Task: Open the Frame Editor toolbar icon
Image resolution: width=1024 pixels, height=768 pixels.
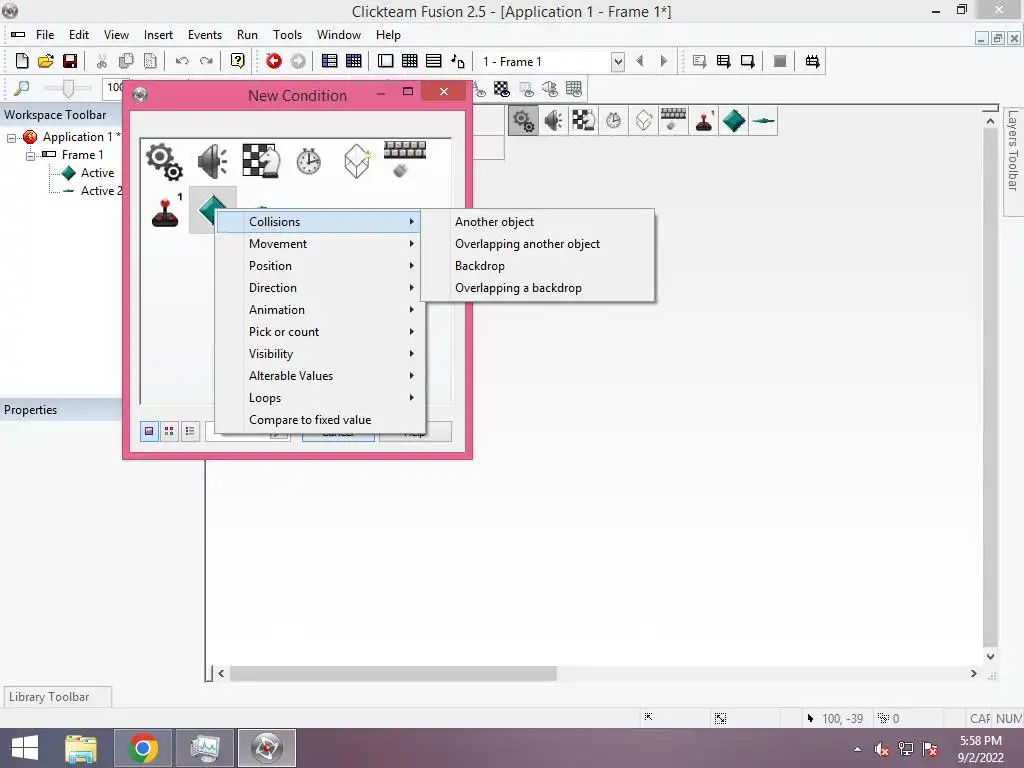Action: pos(385,61)
